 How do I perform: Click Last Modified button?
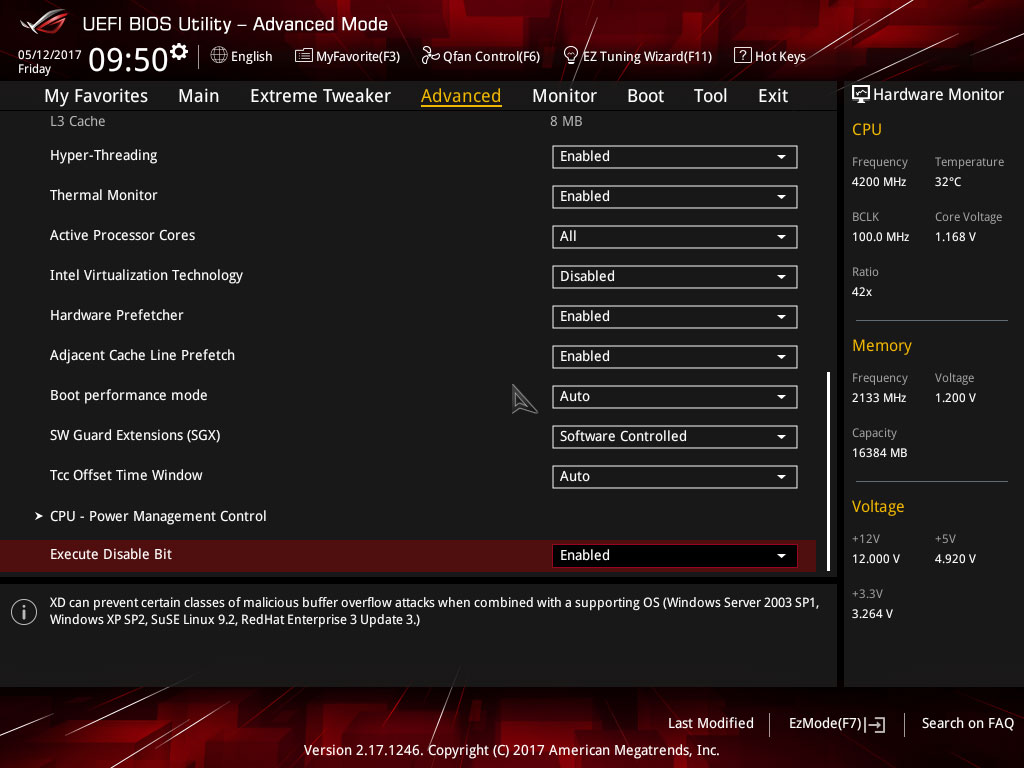(x=711, y=724)
